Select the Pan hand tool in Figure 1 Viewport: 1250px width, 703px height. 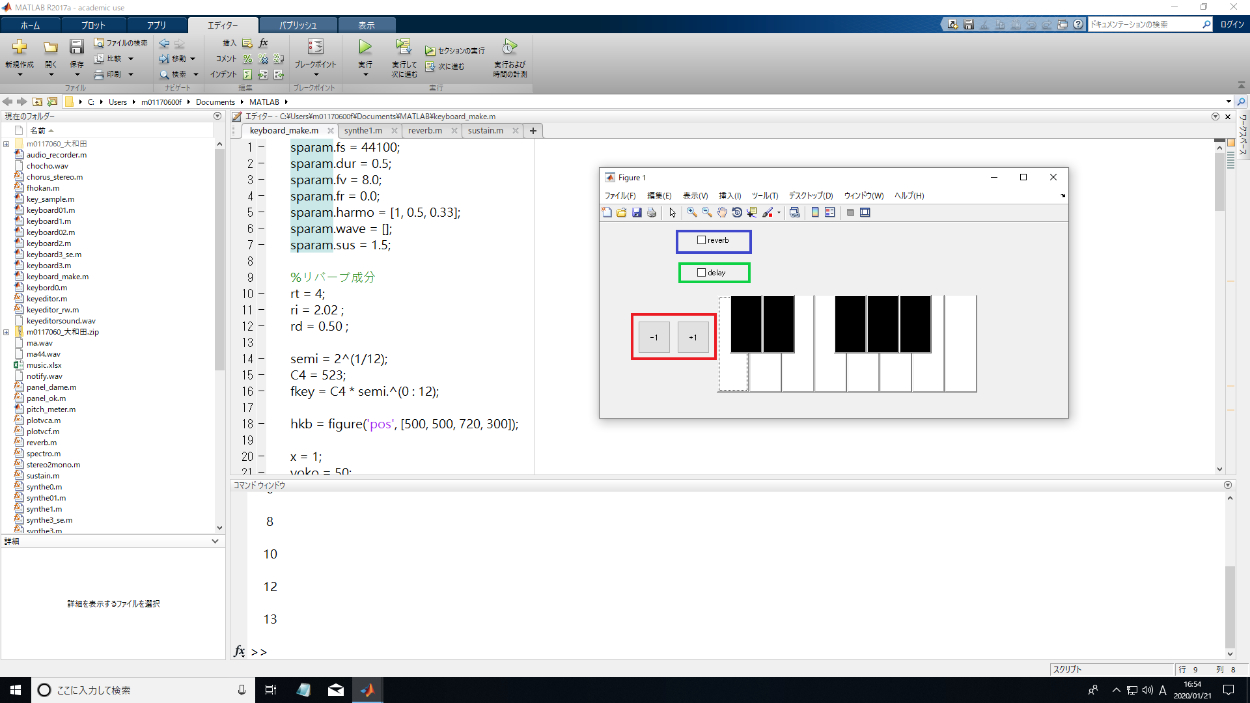[721, 212]
